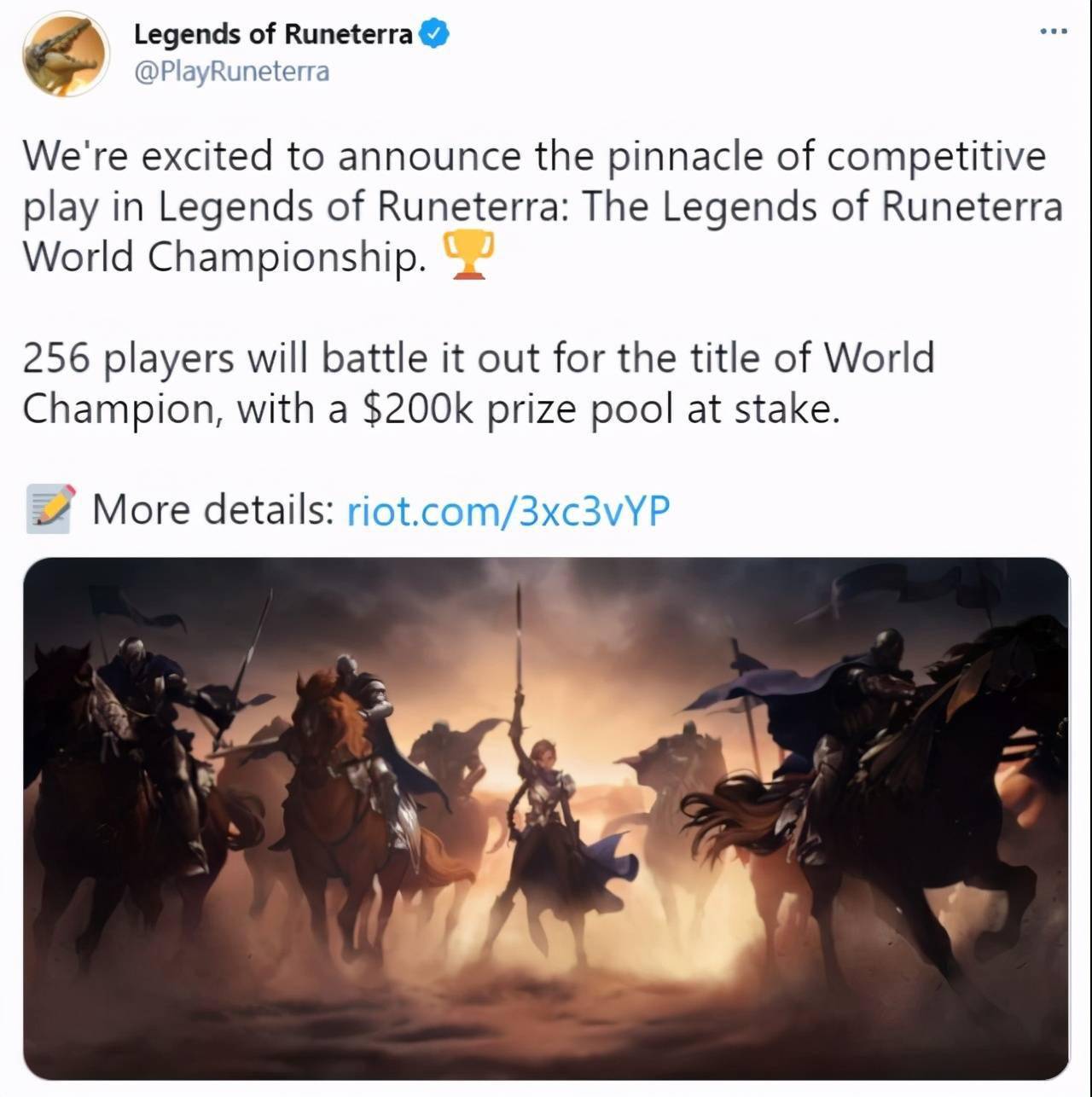The width and height of the screenshot is (1092, 1097).
Task: Click the gold trophy emoji
Action: (467, 258)
